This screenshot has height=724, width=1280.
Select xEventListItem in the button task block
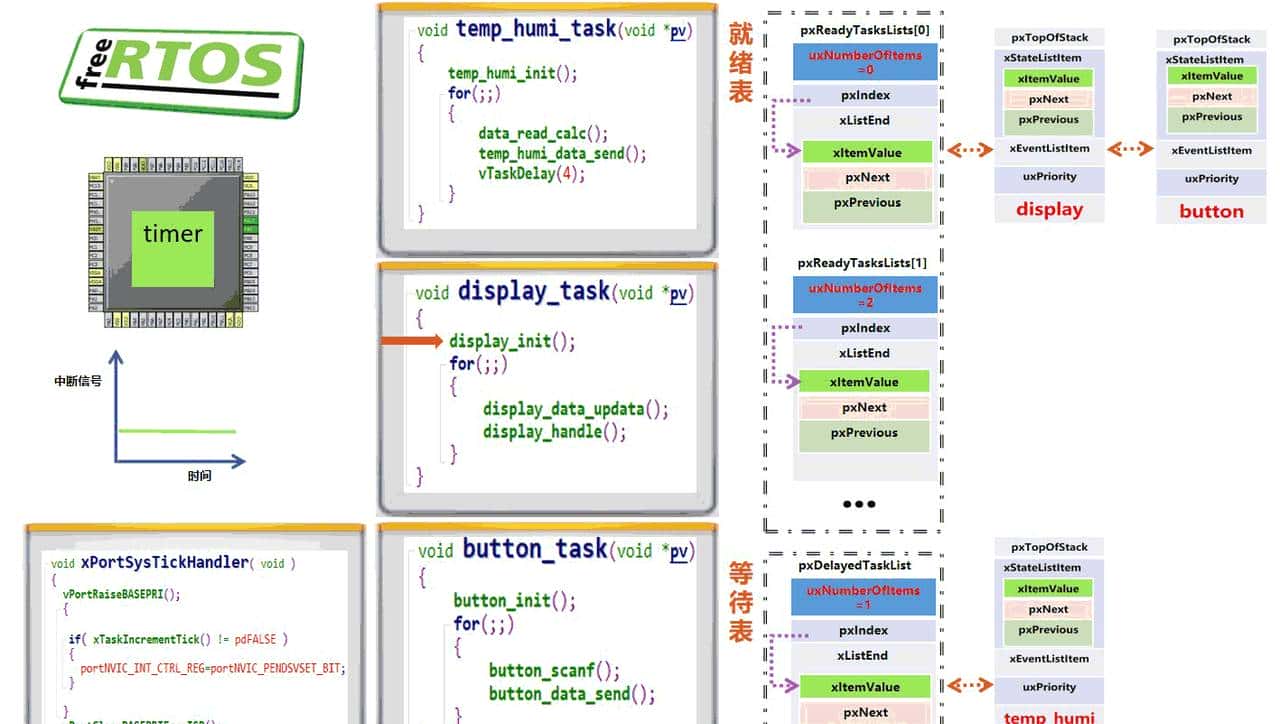tap(1212, 151)
